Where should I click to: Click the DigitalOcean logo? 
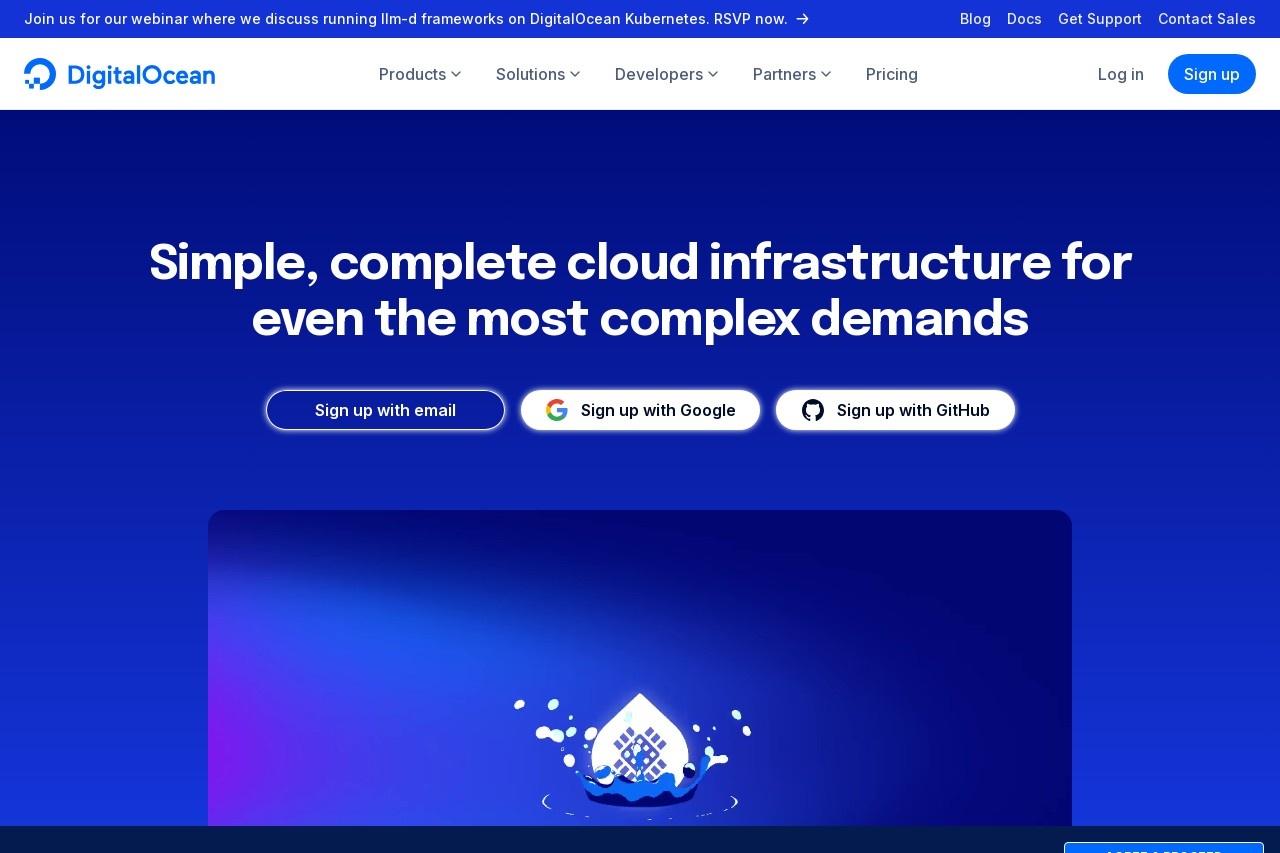[119, 73]
